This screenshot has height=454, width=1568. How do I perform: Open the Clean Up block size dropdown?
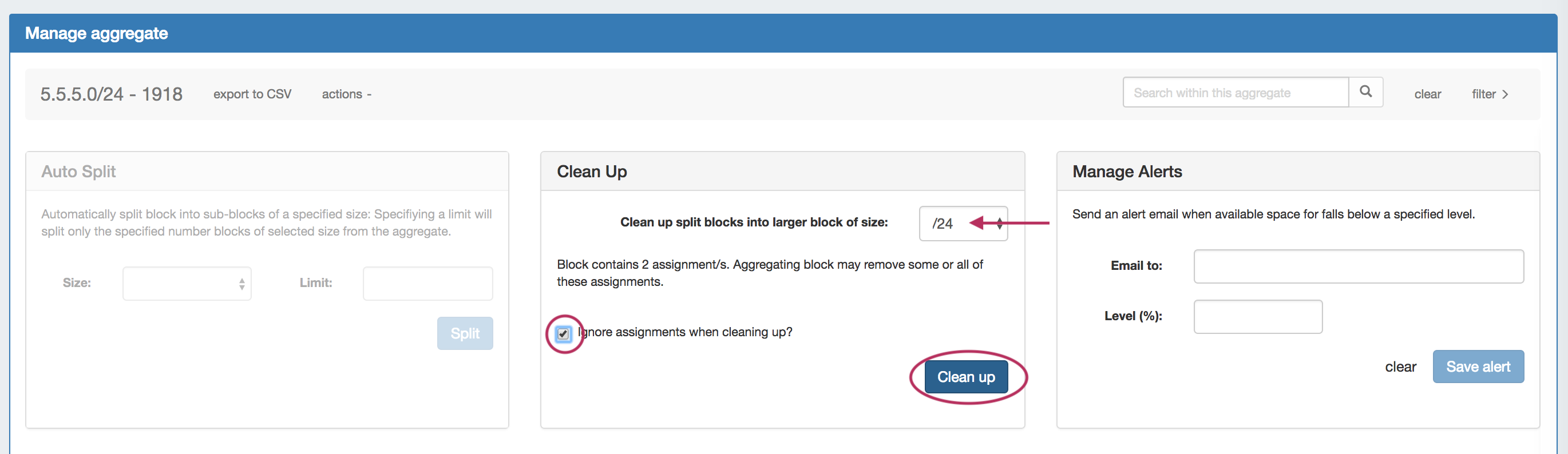963,224
